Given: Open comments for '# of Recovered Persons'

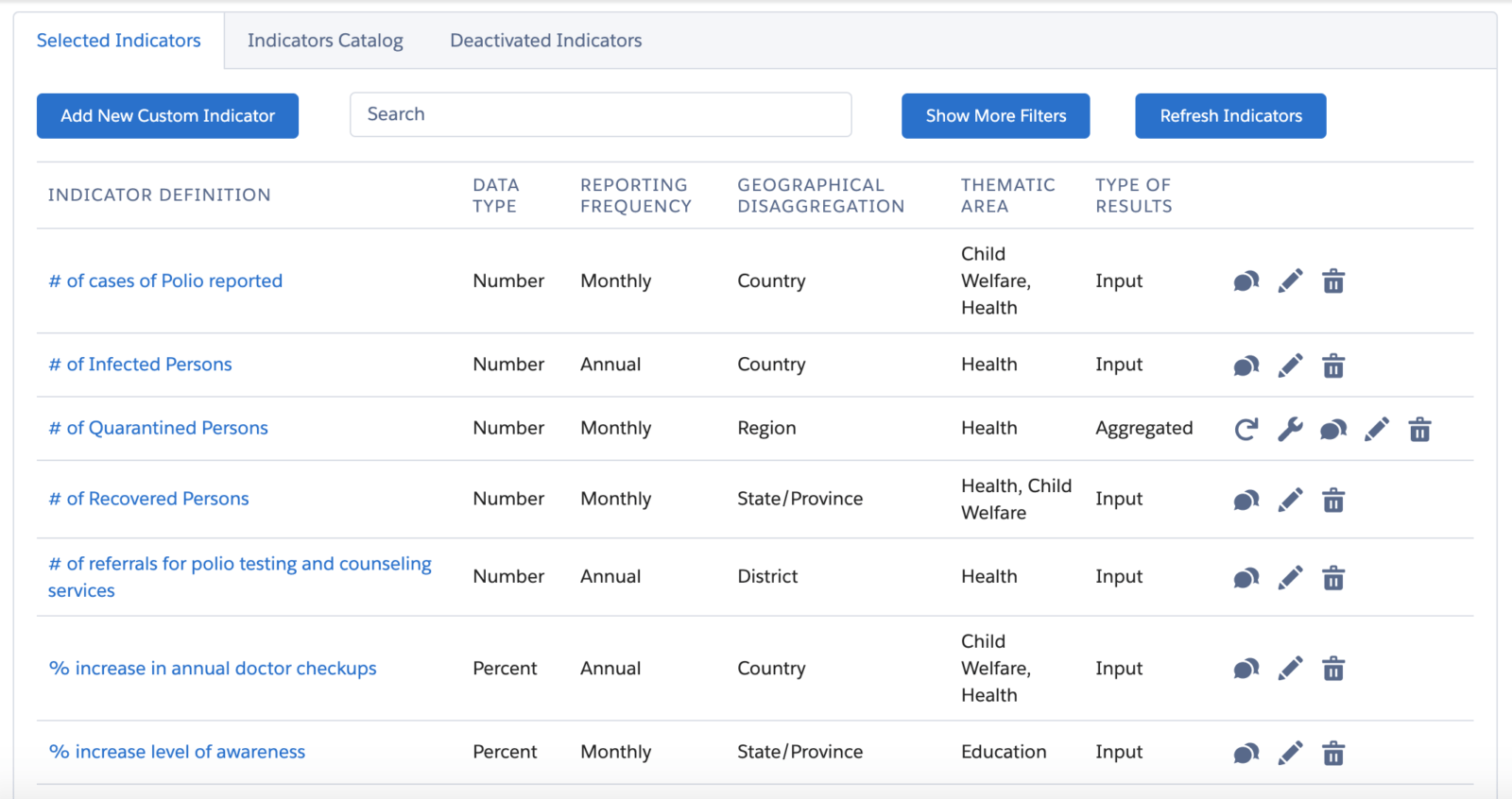Looking at the screenshot, I should click(1246, 501).
